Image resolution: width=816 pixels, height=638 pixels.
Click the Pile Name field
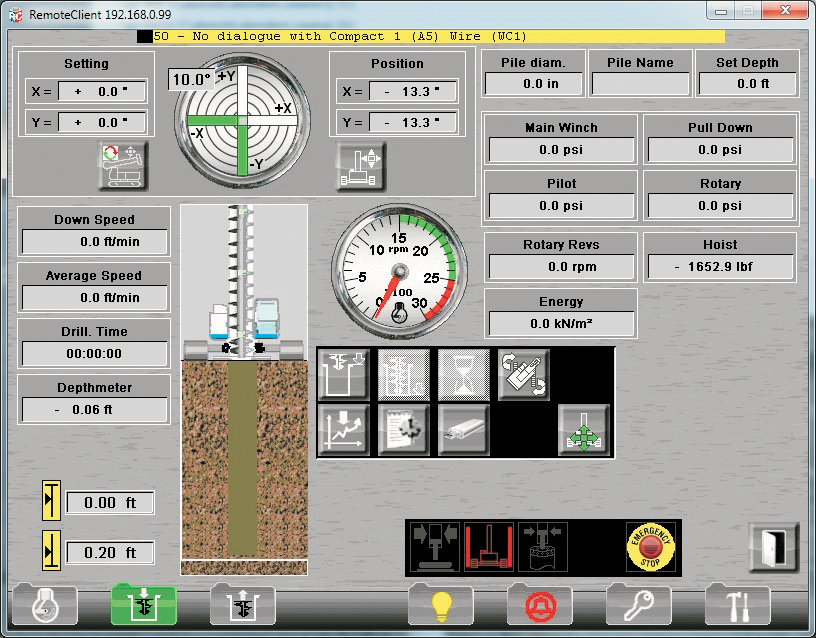640,84
